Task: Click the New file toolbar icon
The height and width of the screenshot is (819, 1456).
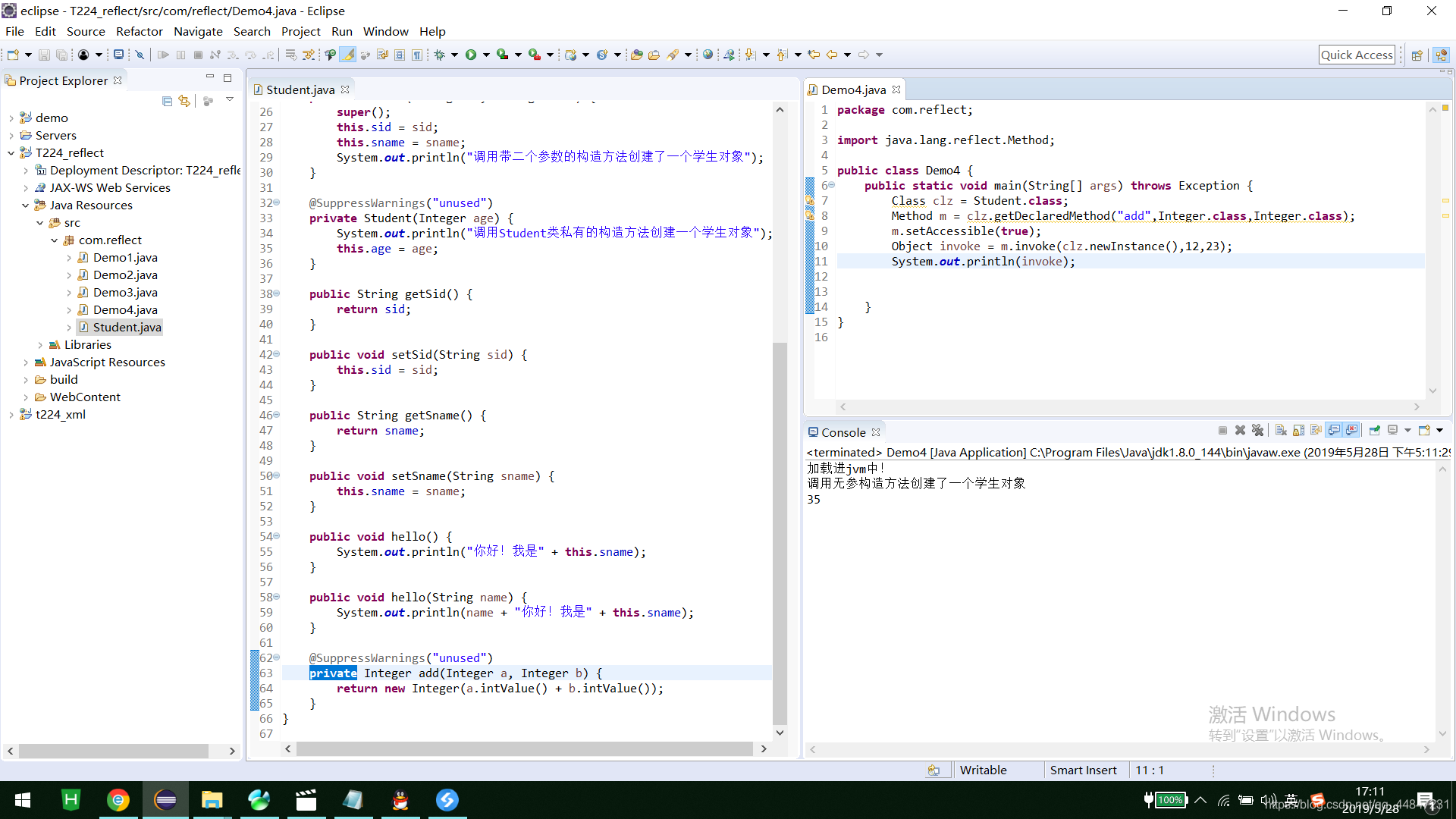Action: [13, 55]
